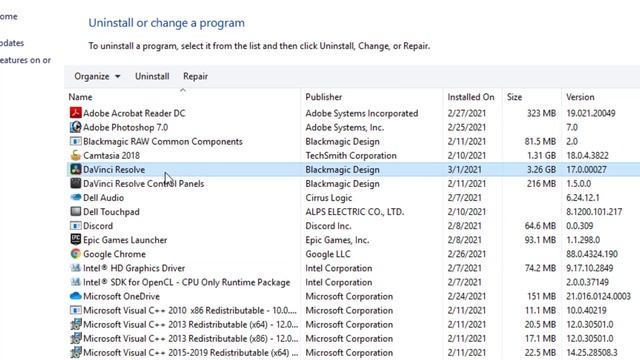
Task: Select the Dell Touchpad entry
Action: coord(111,212)
